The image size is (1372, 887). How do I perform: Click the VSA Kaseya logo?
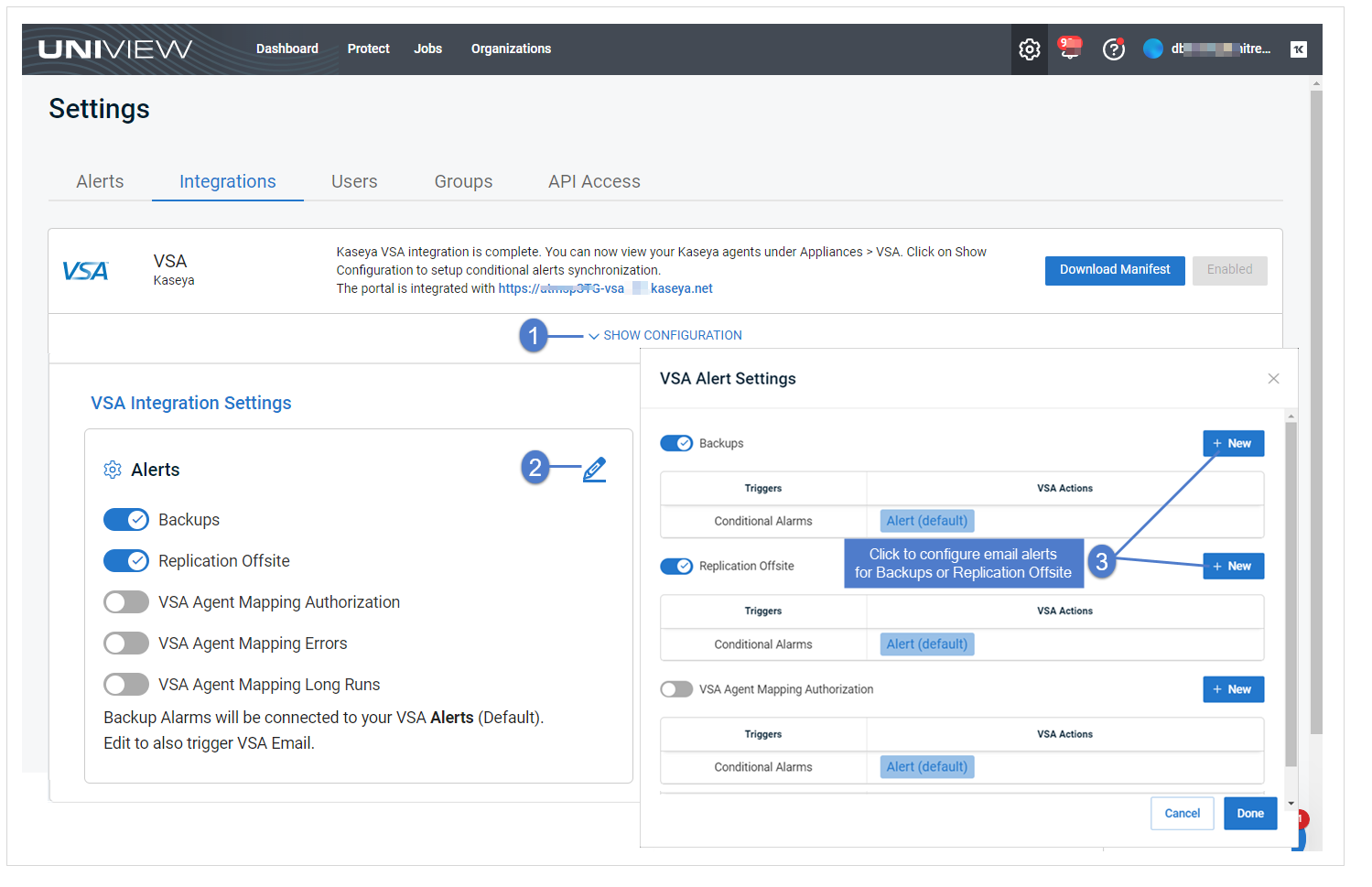pyautogui.click(x=85, y=271)
